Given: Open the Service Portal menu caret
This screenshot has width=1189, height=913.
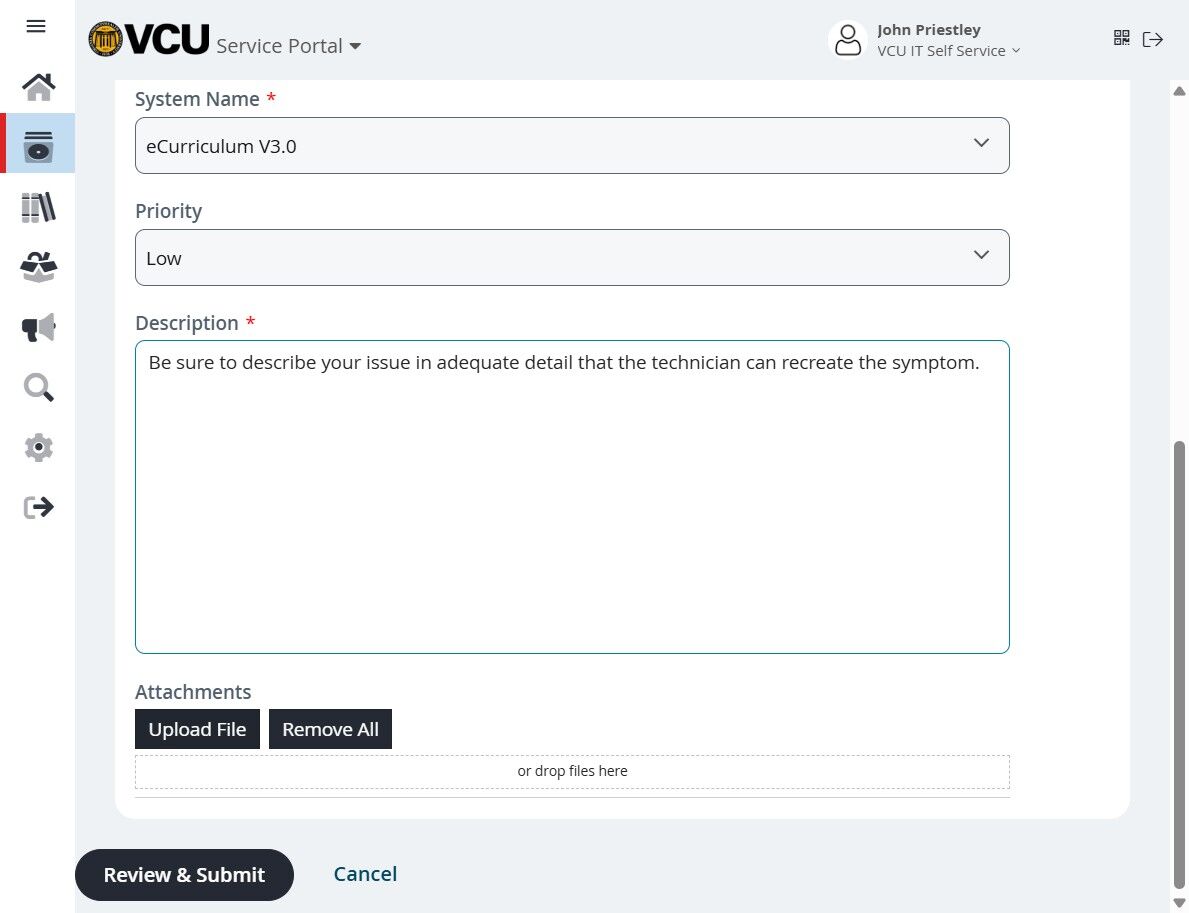Looking at the screenshot, I should tap(355, 47).
